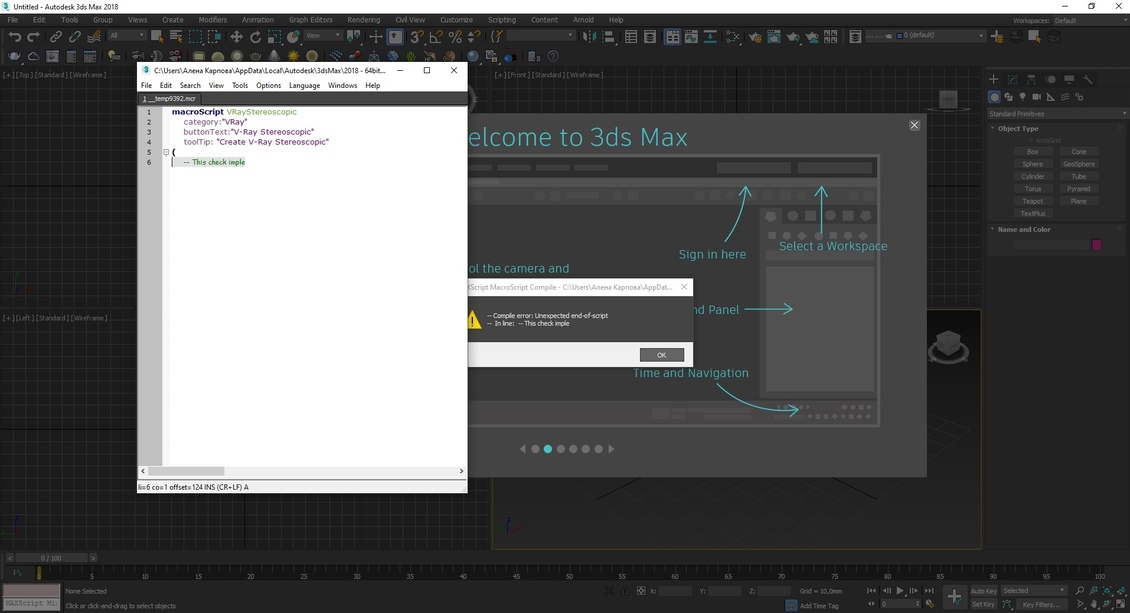Image resolution: width=1130 pixels, height=613 pixels.
Task: Open the Language menu in script editor
Action: 304,86
